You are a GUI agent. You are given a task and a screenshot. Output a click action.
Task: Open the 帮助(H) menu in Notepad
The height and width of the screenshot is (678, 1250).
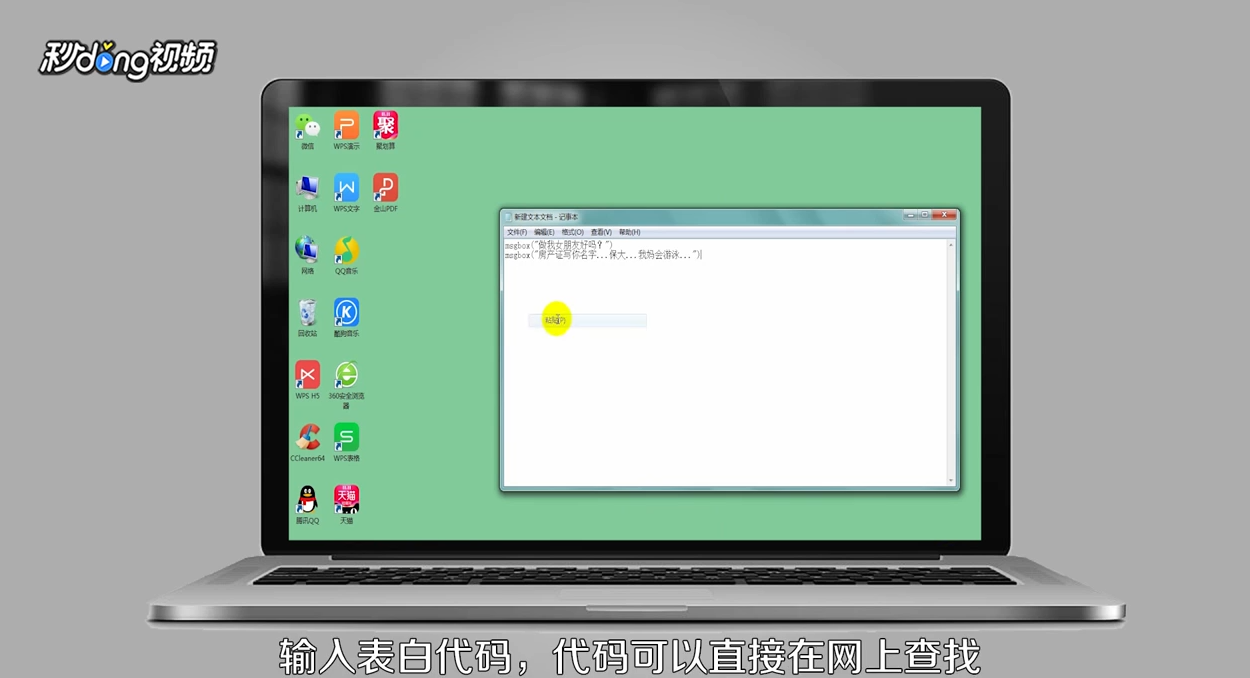pos(629,232)
